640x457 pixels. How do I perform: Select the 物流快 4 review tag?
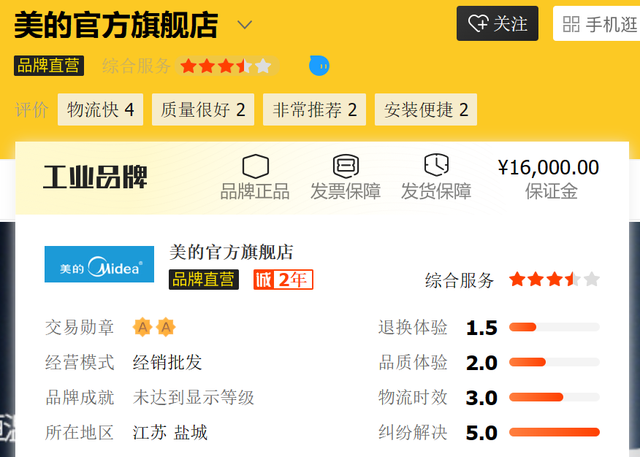100,109
